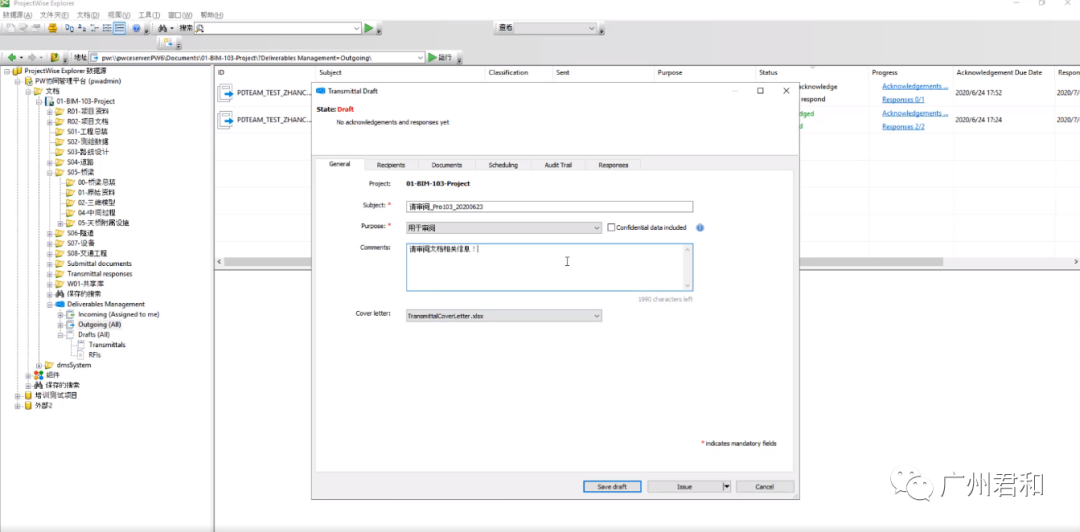Open the first row's Acknowledgements link
1080x532 pixels.
coord(915,86)
